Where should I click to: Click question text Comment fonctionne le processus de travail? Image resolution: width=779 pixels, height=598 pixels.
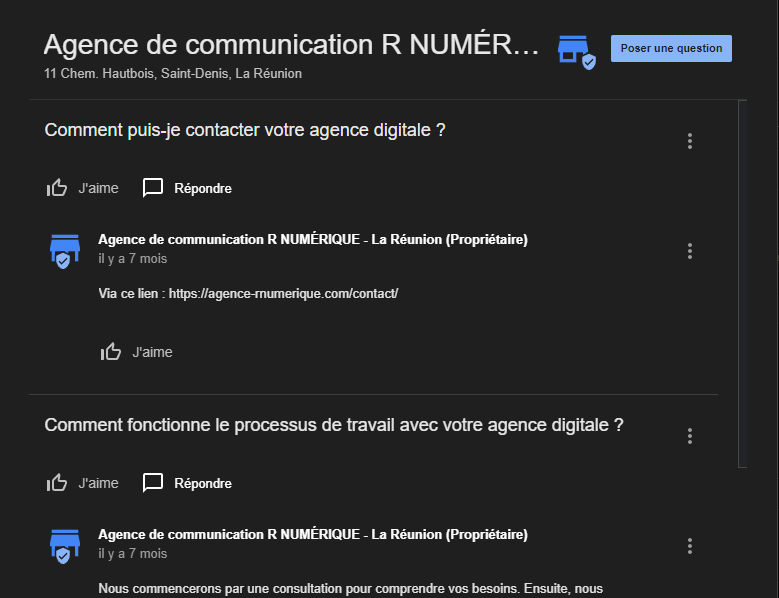334,425
